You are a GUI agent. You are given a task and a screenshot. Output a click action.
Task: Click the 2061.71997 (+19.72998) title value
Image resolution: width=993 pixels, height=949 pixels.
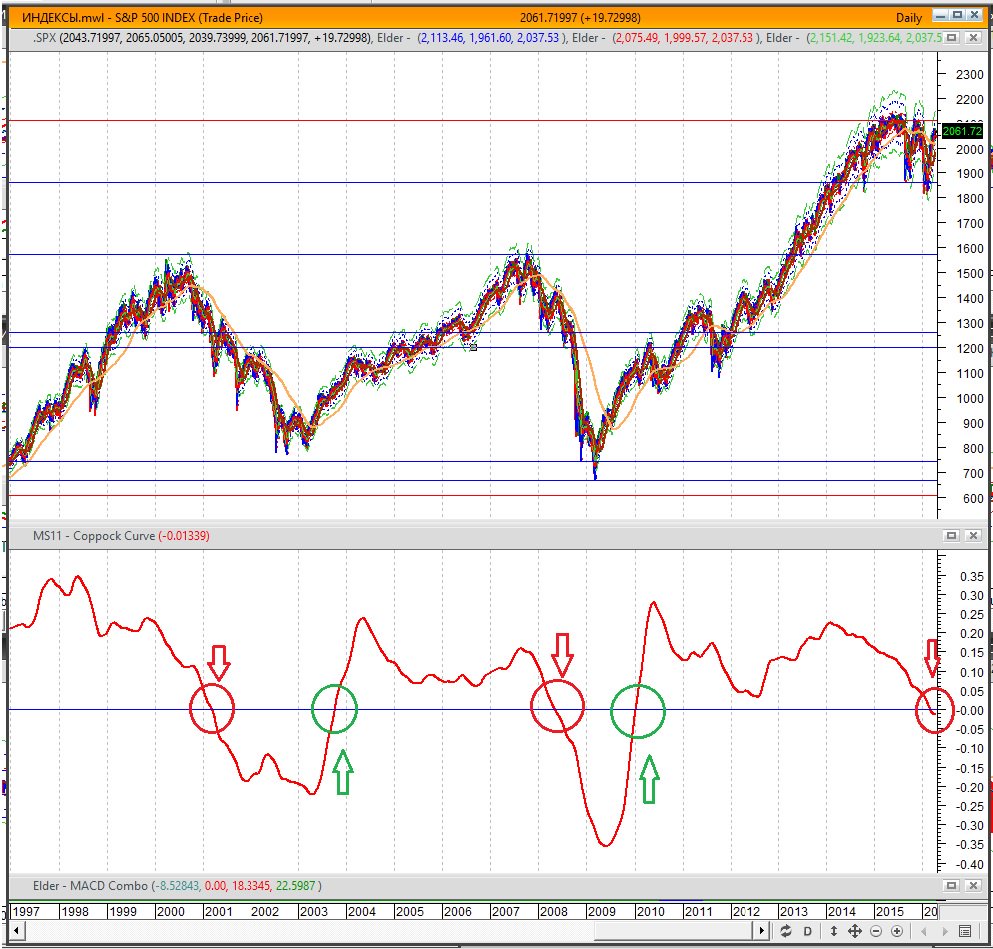580,18
